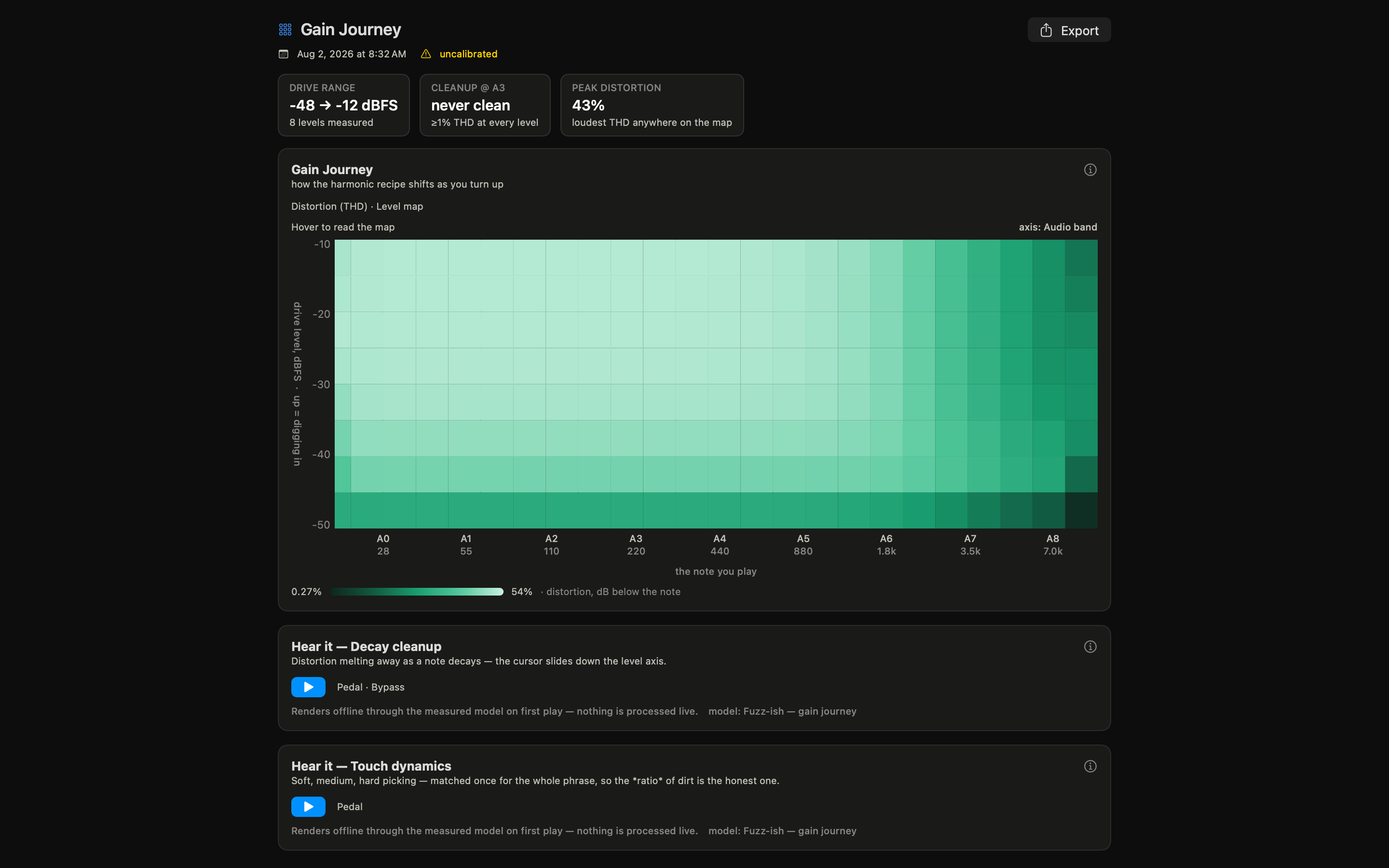Click the uncalibrated warning triangle icon
Viewport: 1389px width, 868px height.
[x=426, y=54]
